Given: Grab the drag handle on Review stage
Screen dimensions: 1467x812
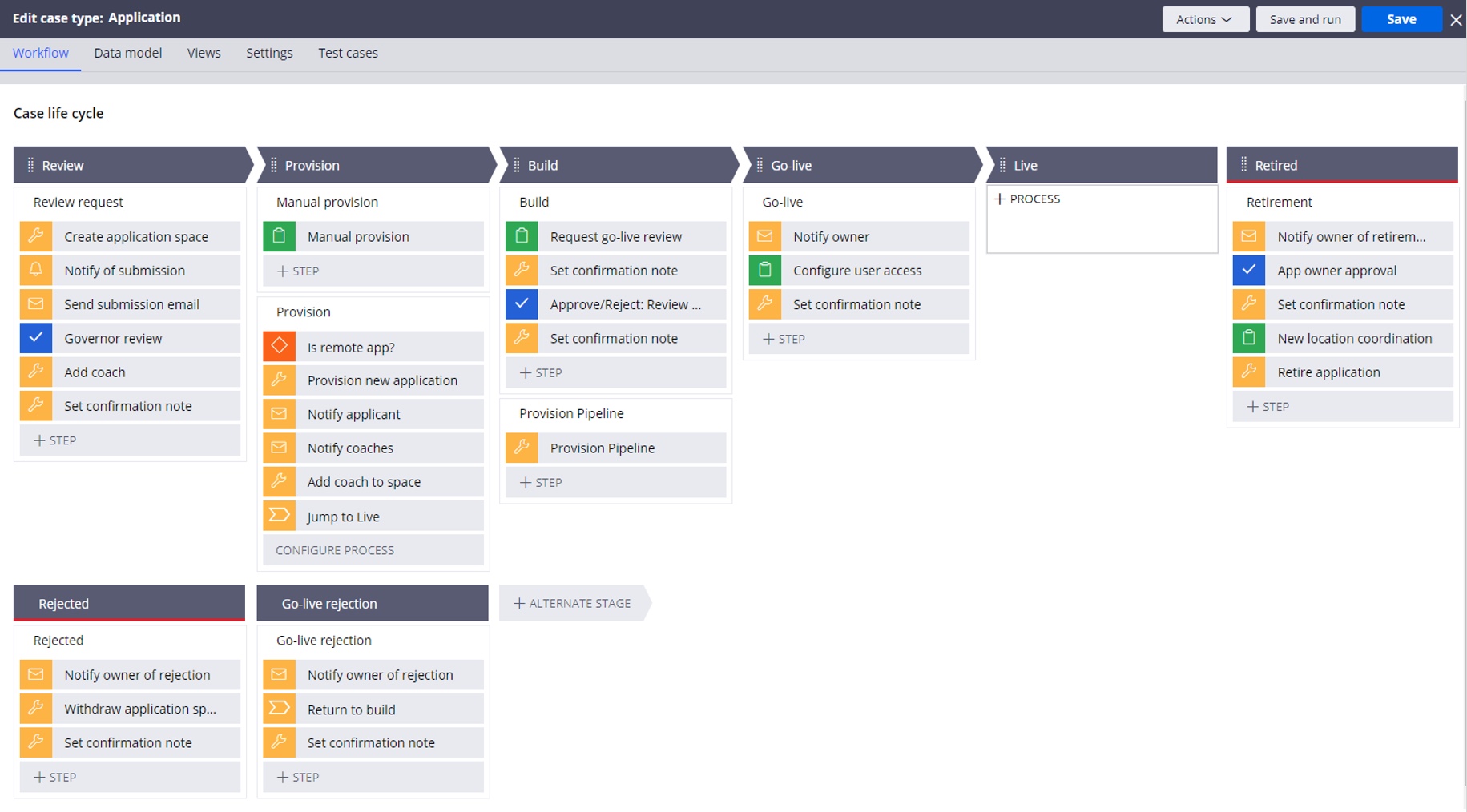Looking at the screenshot, I should 30,165.
